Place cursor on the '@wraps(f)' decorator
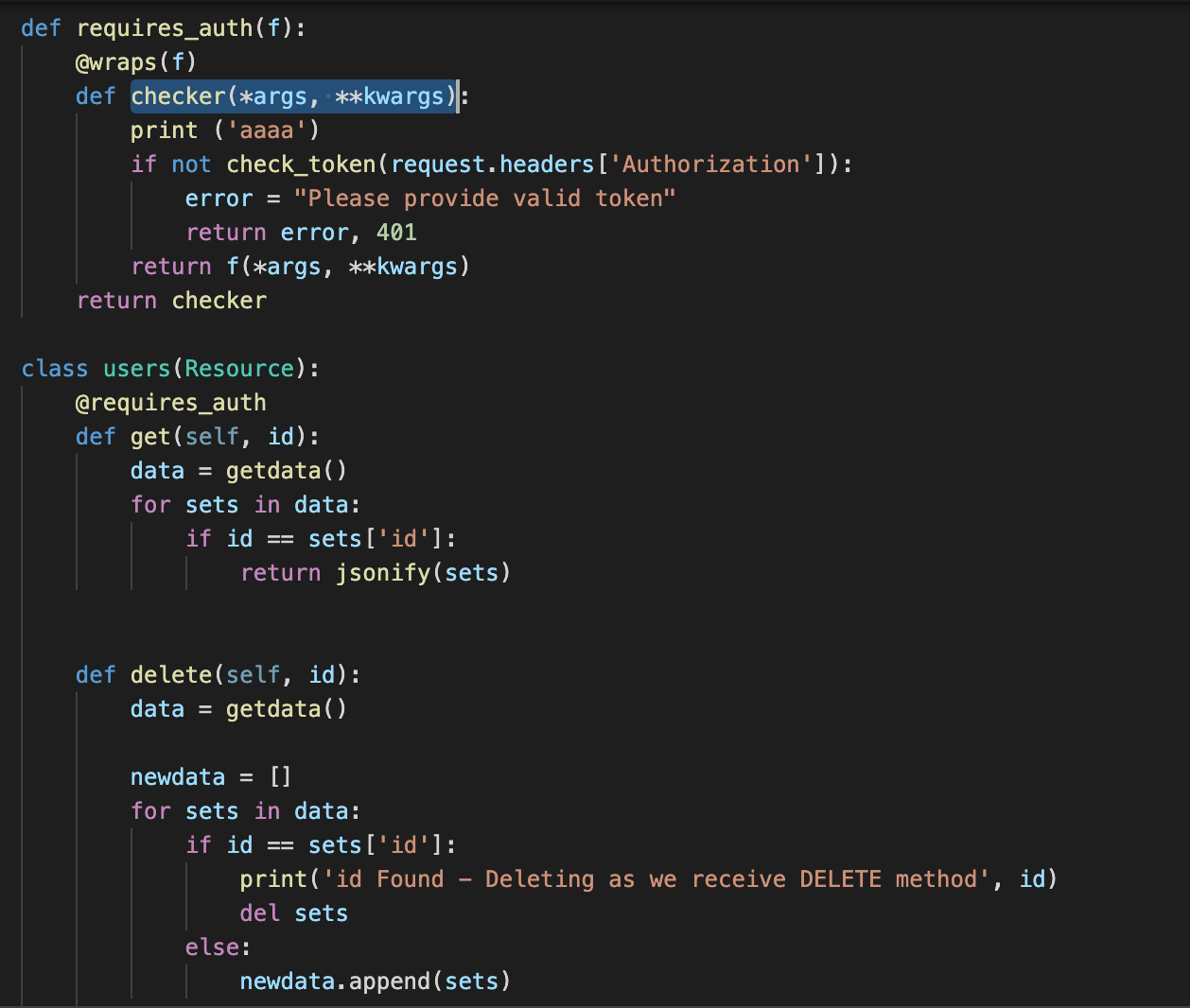The width and height of the screenshot is (1190, 1008). pyautogui.click(x=136, y=62)
